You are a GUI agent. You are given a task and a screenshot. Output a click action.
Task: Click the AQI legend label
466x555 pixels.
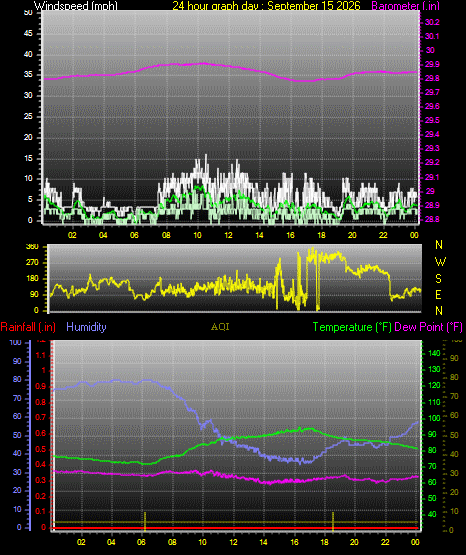coord(220,327)
